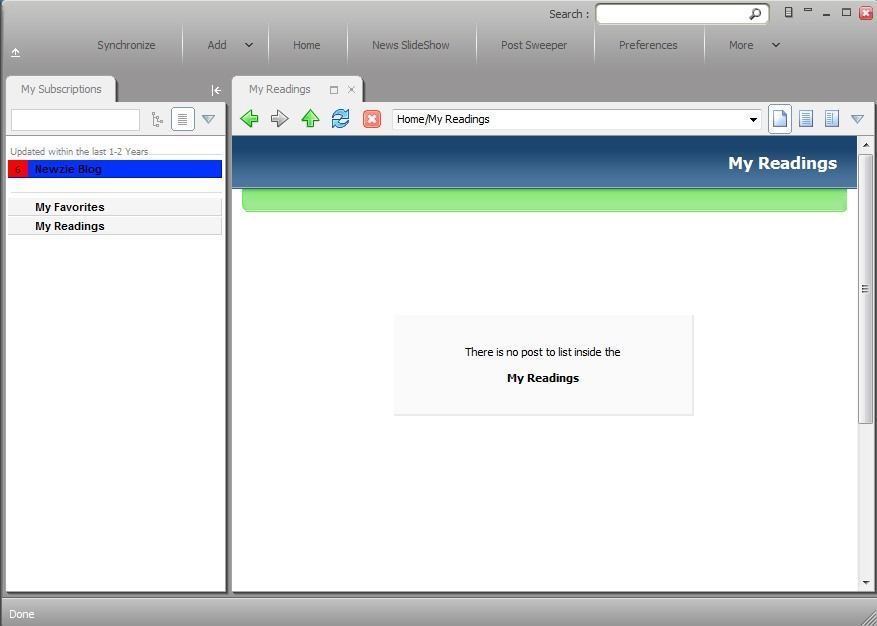Collapse the My Subscriptions panel
Screen dimensions: 877x626
pos(216,89)
